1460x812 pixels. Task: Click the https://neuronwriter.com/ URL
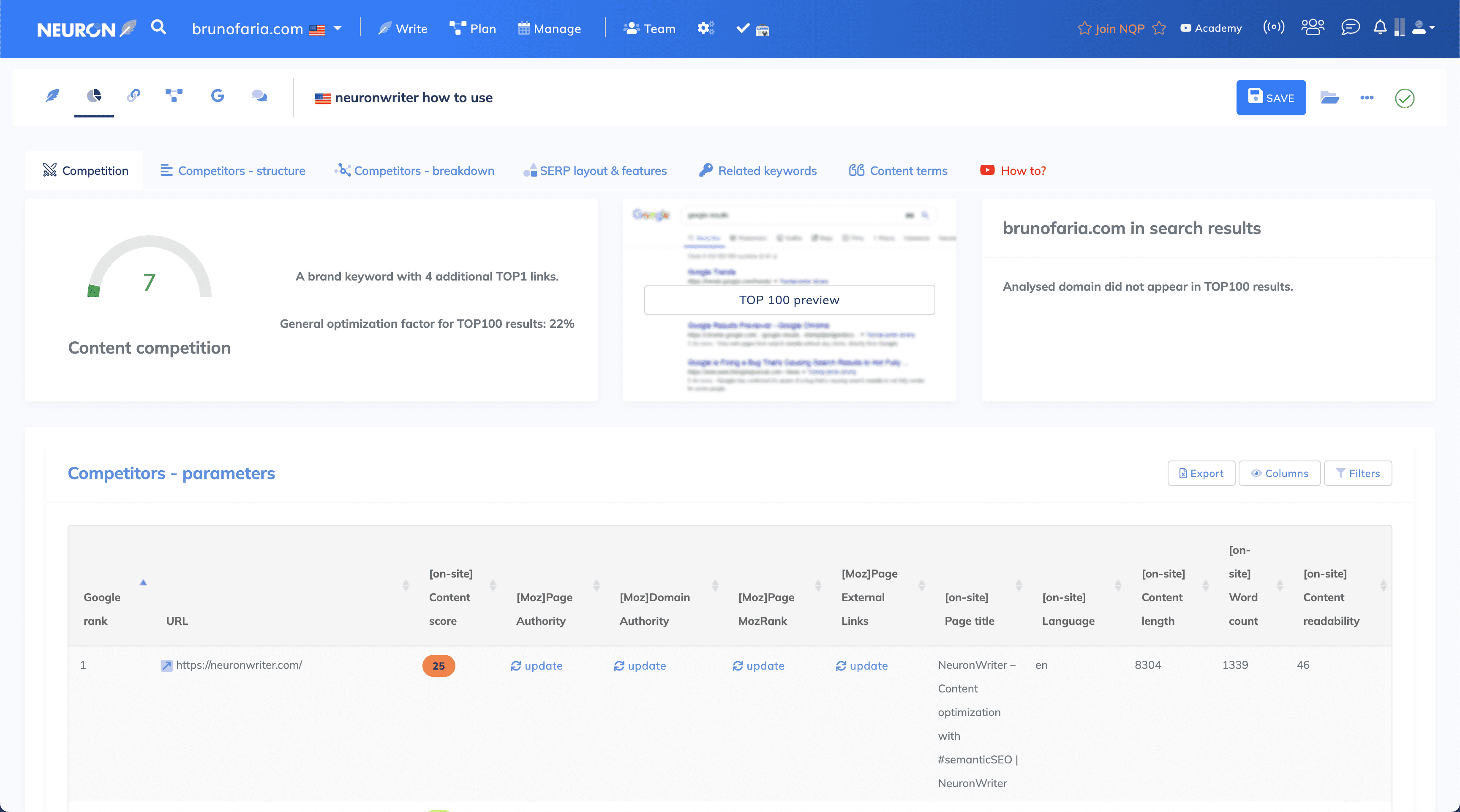(239, 665)
